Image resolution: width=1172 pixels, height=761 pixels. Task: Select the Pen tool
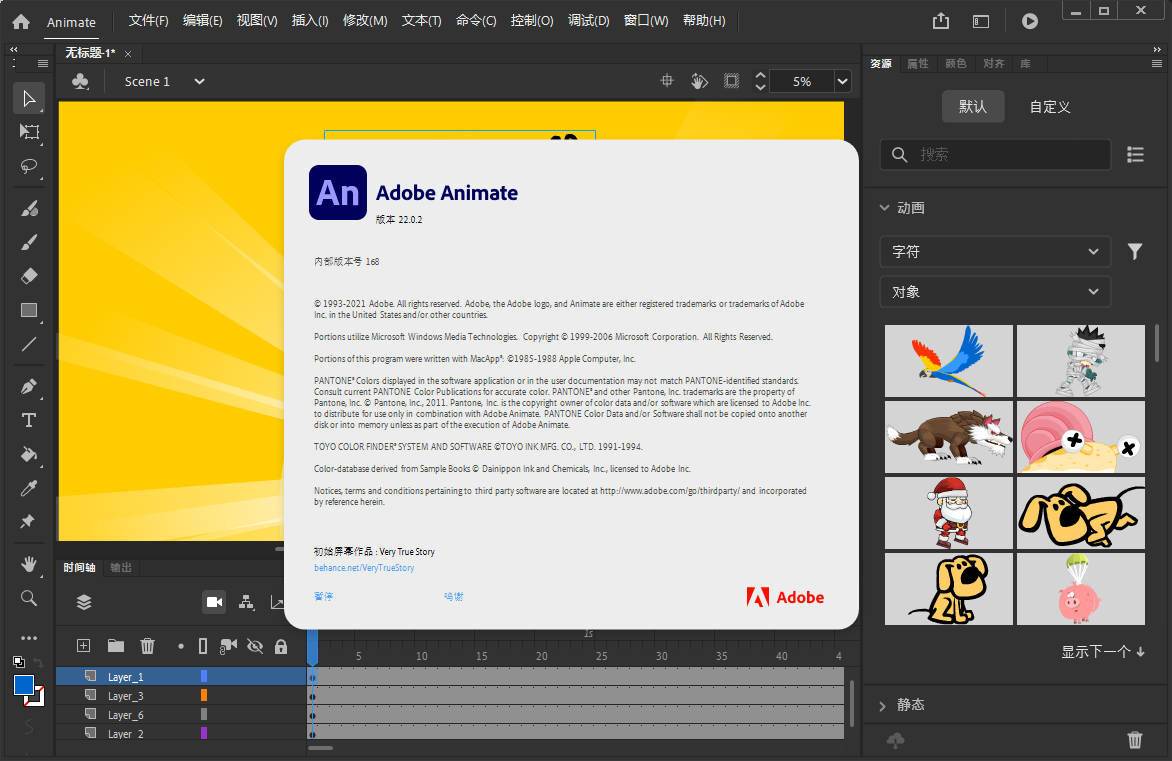[x=28, y=386]
